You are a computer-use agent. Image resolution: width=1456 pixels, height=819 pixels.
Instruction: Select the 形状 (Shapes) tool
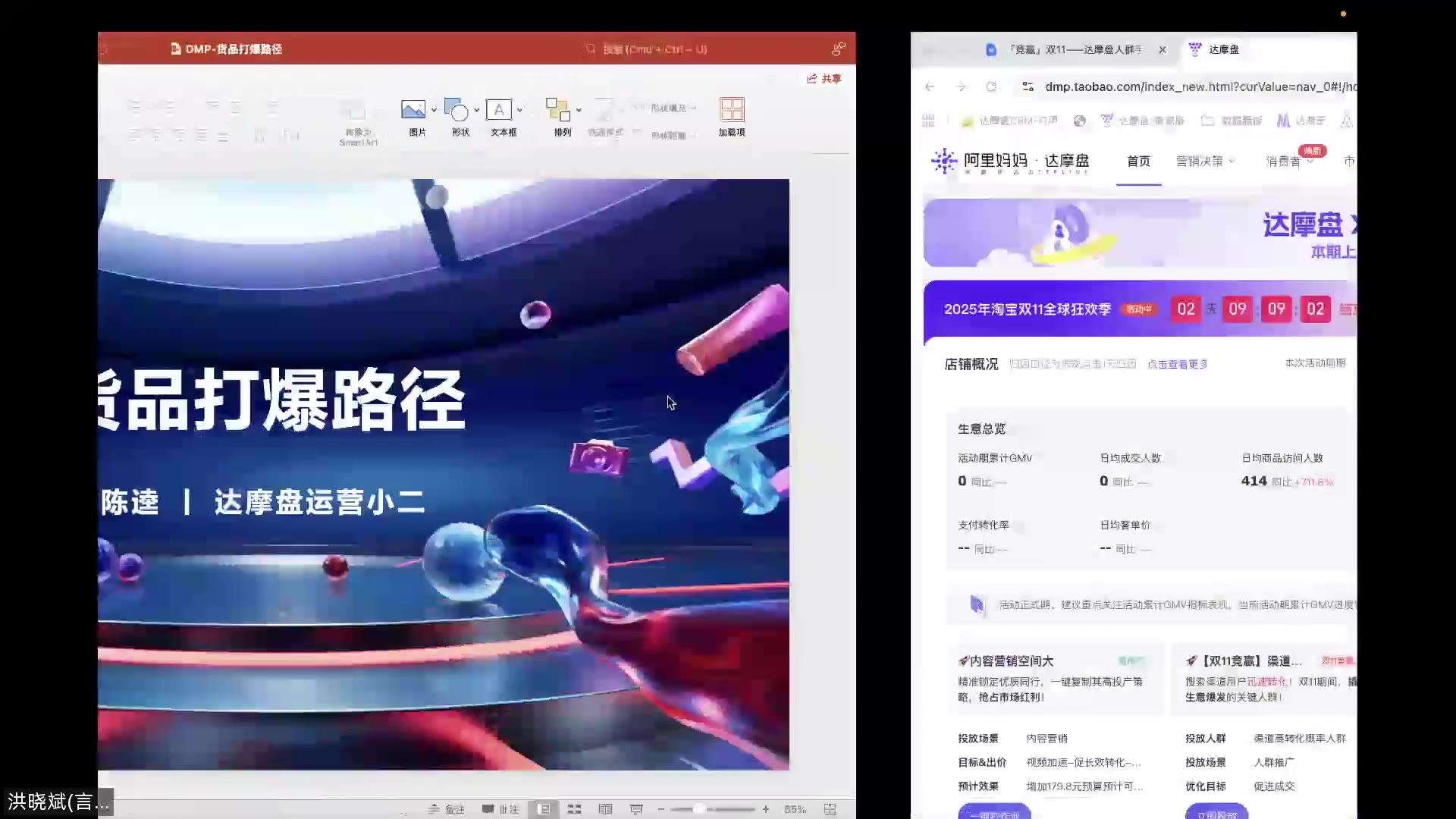click(457, 118)
